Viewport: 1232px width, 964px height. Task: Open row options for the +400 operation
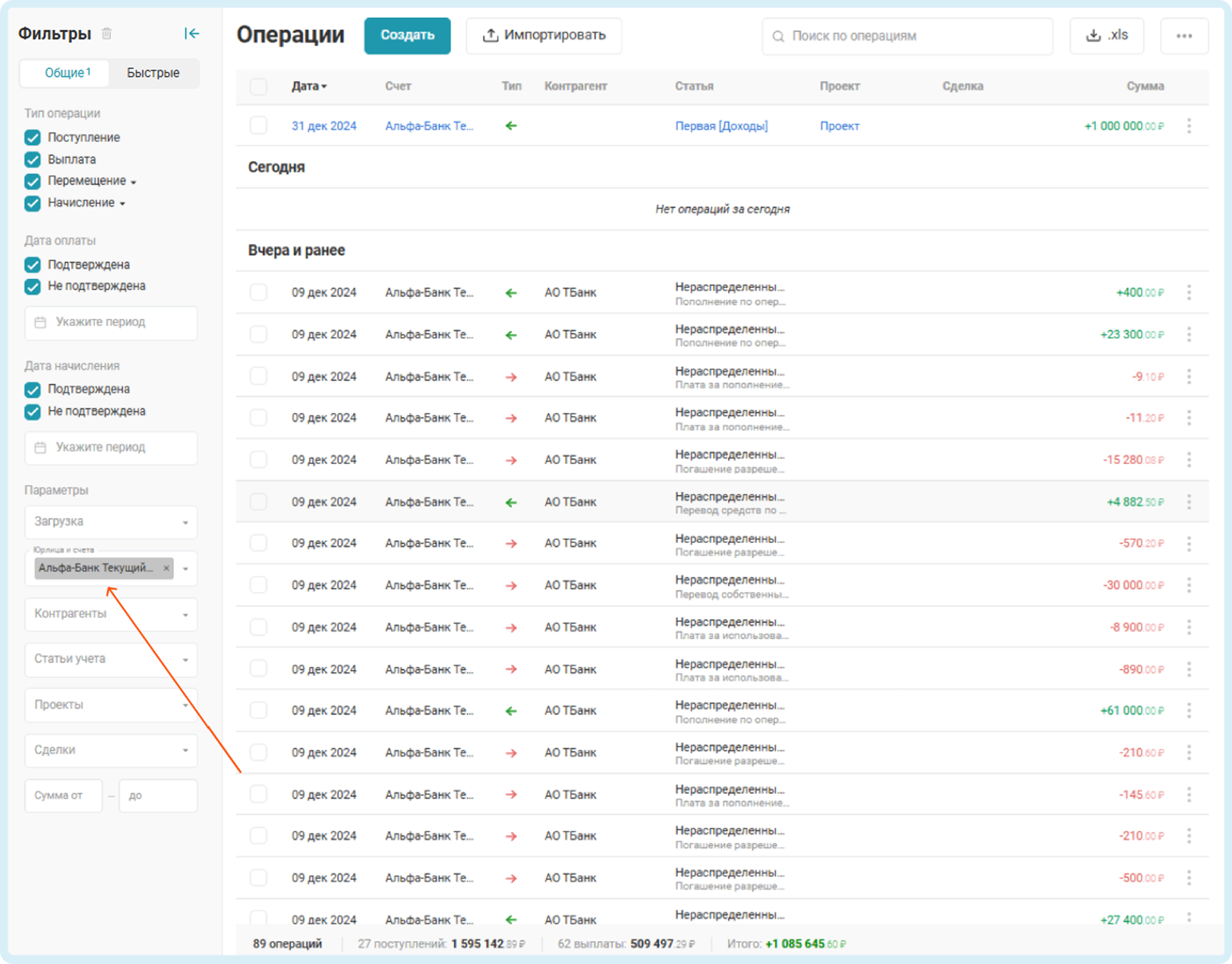click(x=1188, y=293)
